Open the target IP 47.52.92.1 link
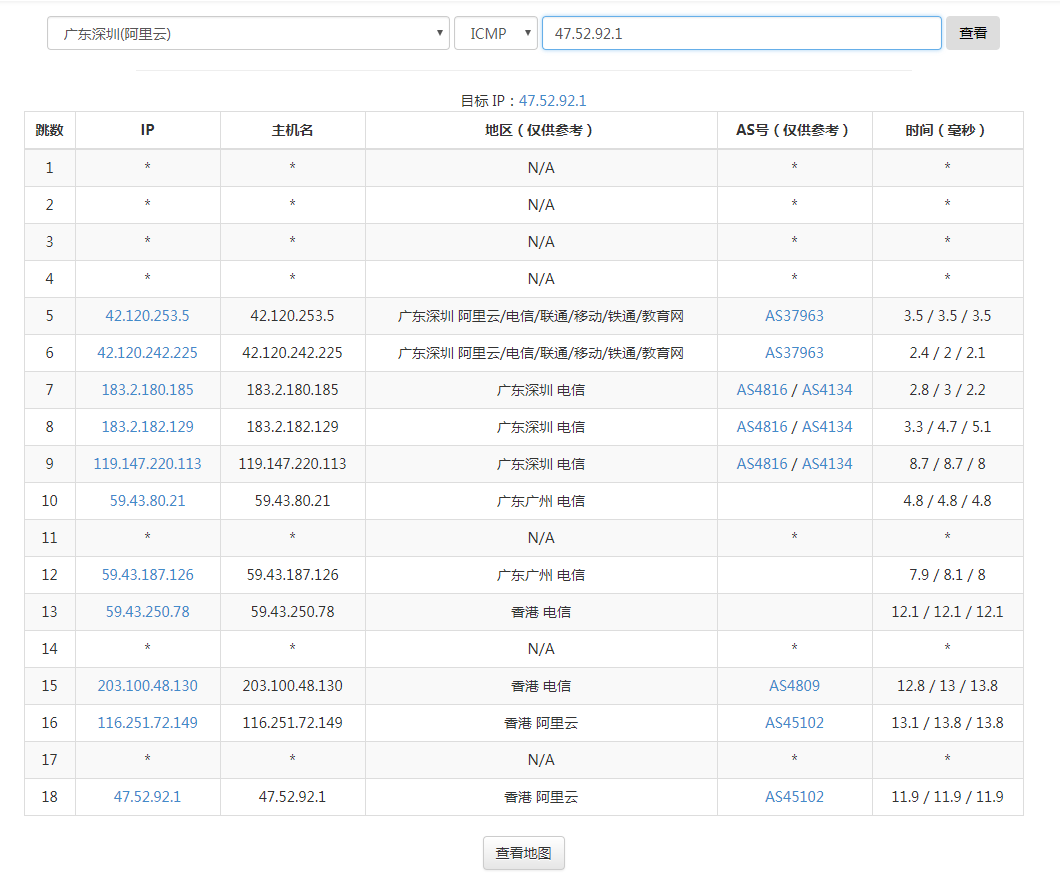This screenshot has height=879, width=1060. 552,101
